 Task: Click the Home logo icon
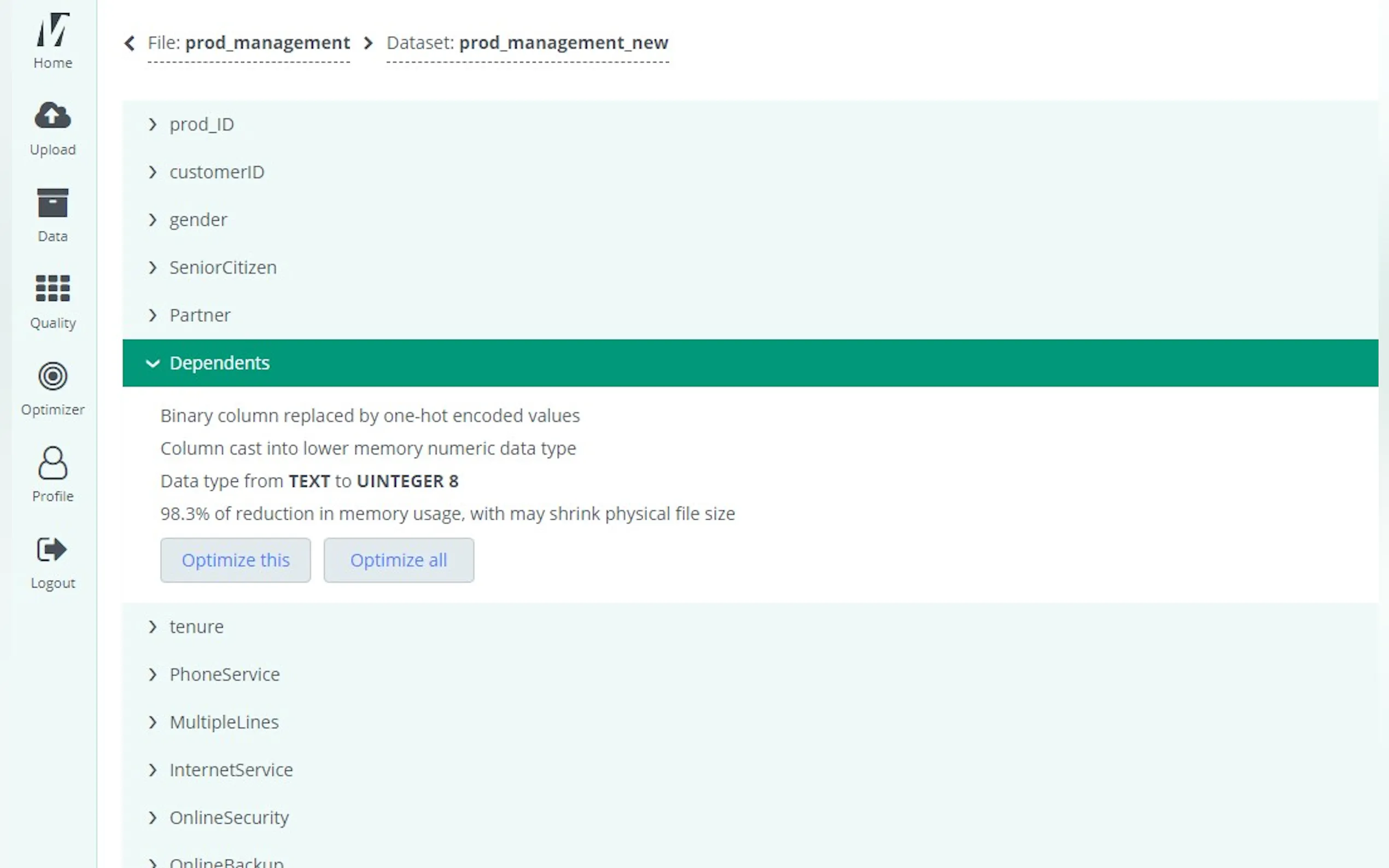52,30
